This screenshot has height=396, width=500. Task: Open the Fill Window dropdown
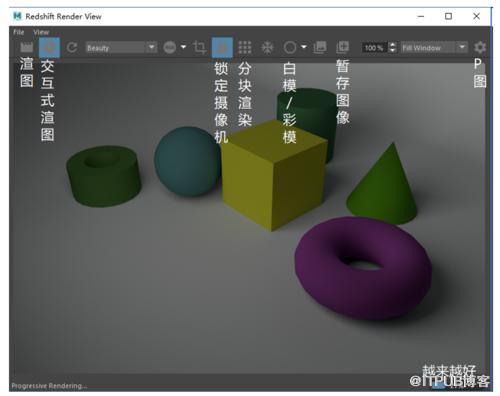pos(434,48)
